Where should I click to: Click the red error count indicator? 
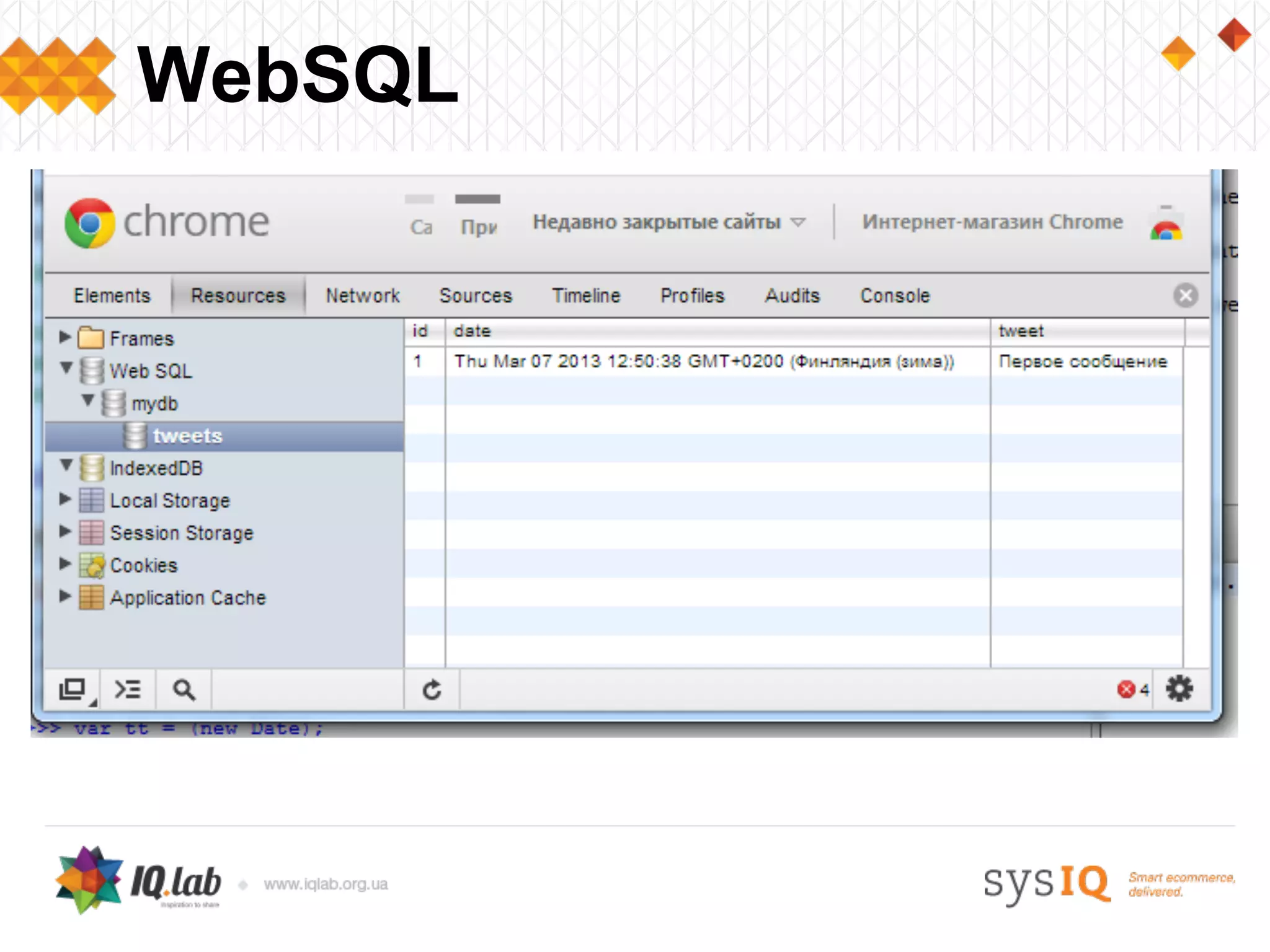click(1133, 689)
